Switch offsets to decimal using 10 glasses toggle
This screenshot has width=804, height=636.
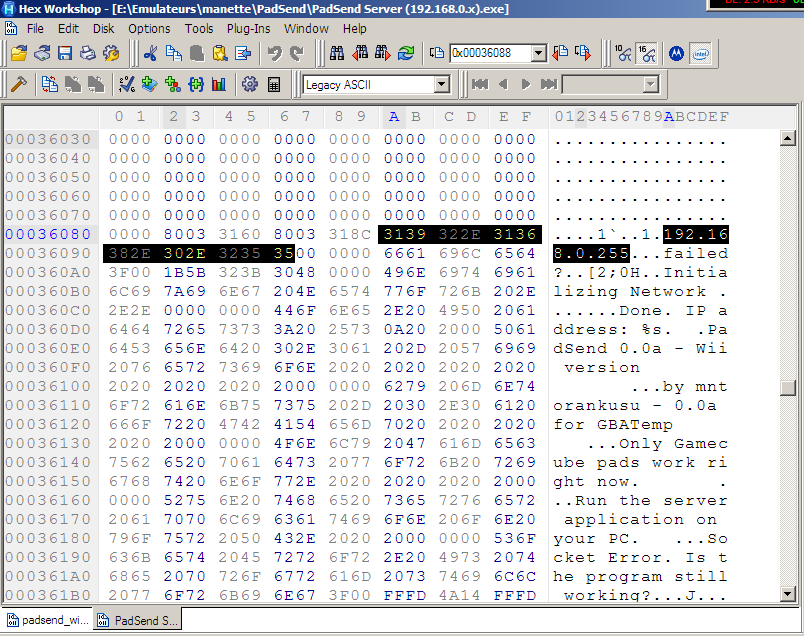[623, 53]
